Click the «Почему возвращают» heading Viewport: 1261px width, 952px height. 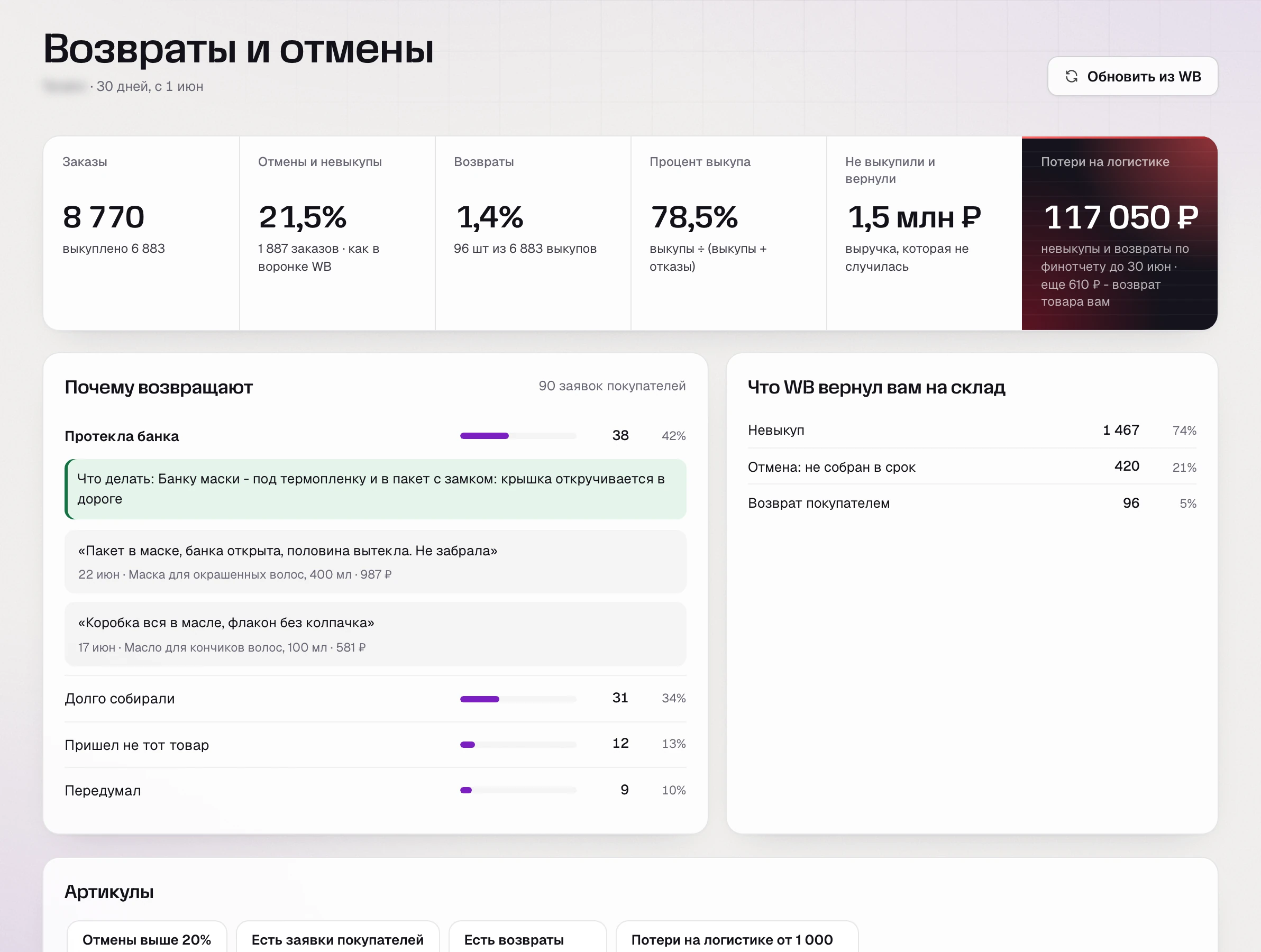click(x=159, y=388)
